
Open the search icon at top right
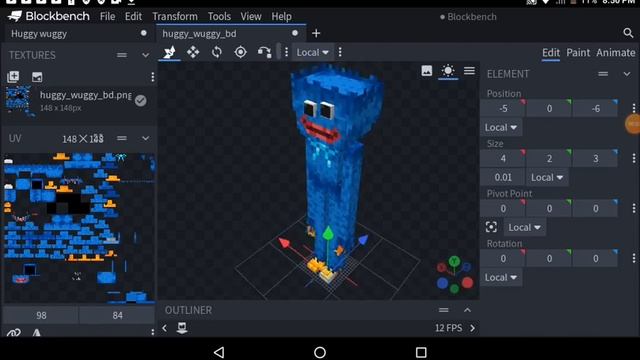pyautogui.click(x=628, y=33)
